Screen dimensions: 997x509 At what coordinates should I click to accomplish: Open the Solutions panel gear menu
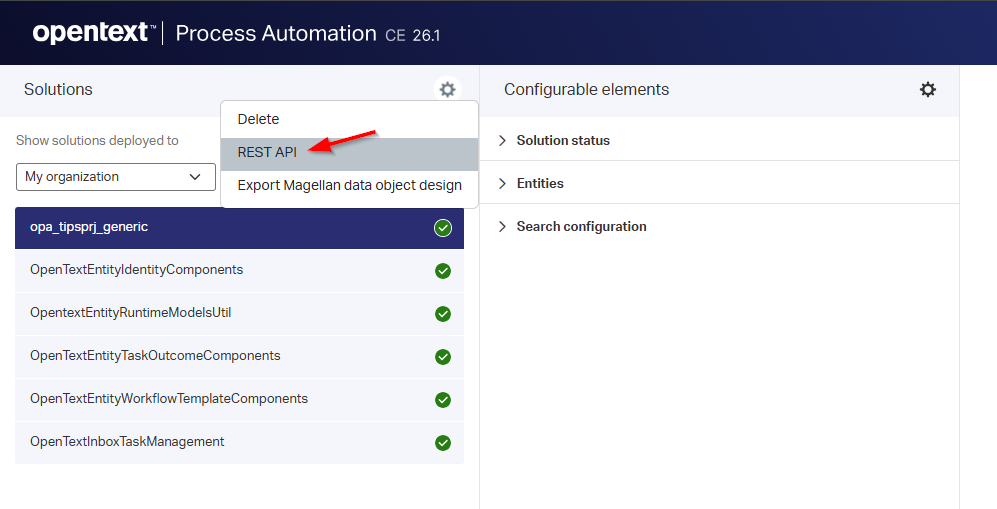pyautogui.click(x=448, y=90)
